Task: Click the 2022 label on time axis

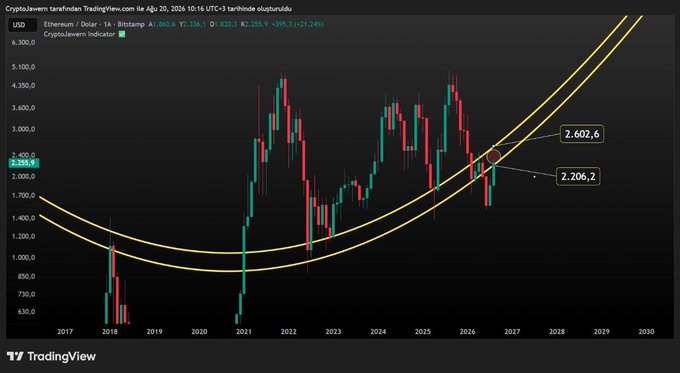Action: (x=288, y=332)
